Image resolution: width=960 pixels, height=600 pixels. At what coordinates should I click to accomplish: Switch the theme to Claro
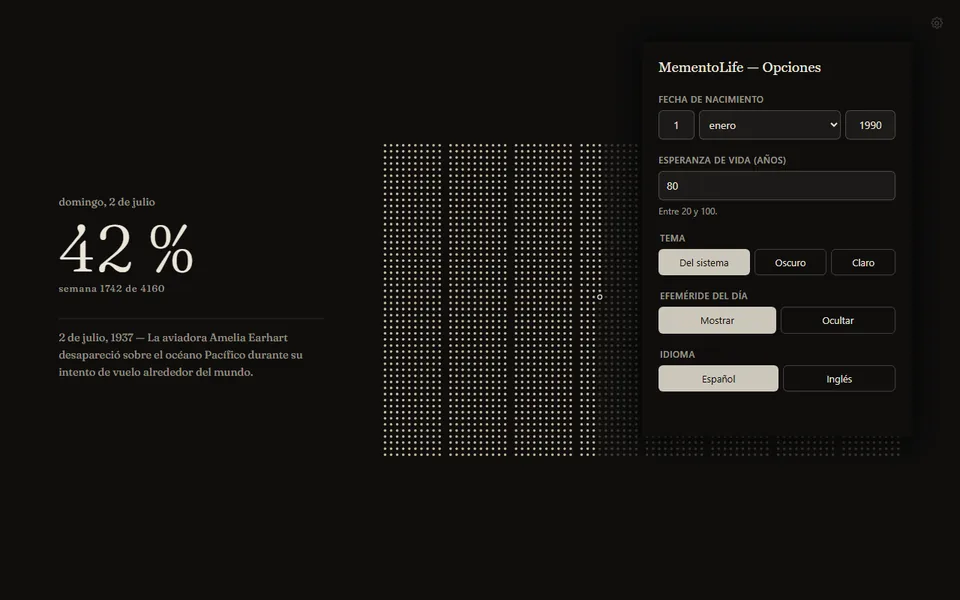[x=863, y=262]
